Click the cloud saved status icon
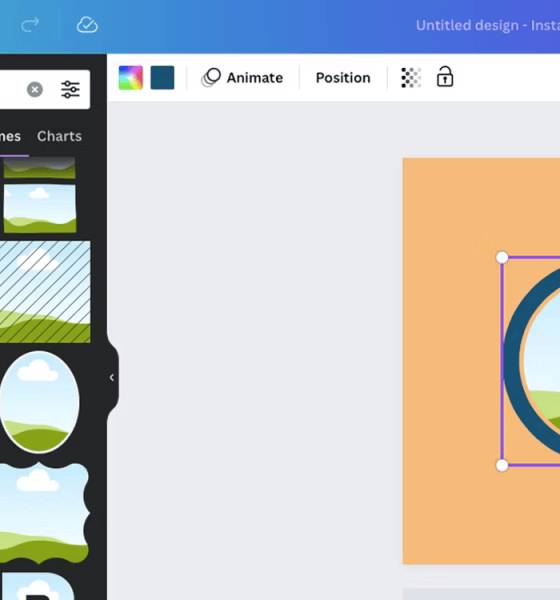560x600 pixels. [87, 25]
